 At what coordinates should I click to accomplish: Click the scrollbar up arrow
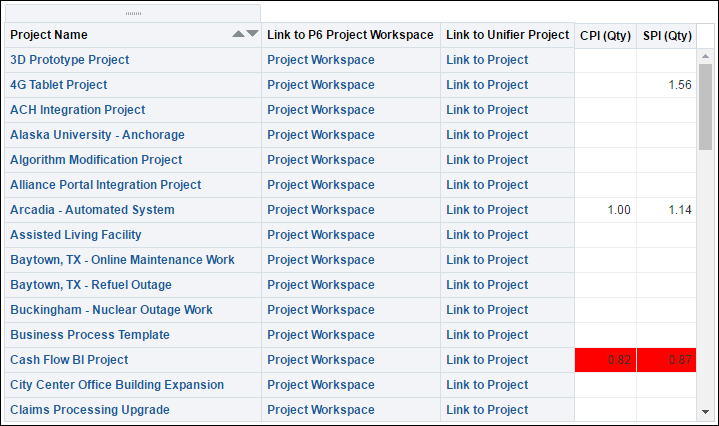point(705,56)
